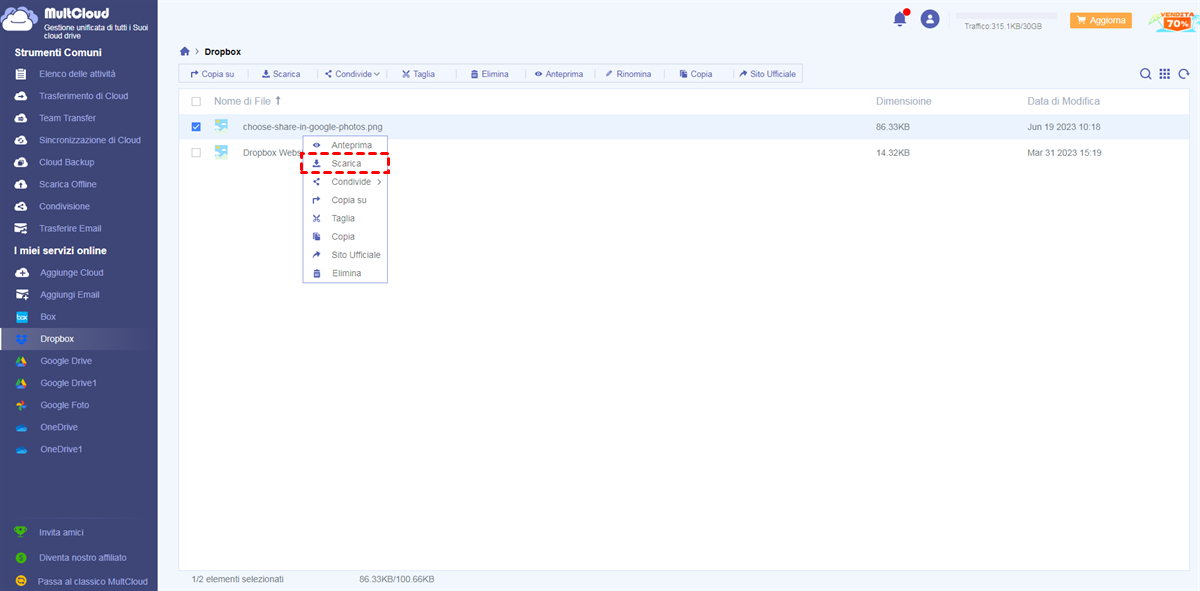1200x591 pixels.
Task: Click Copia su toolbar button
Action: point(212,74)
